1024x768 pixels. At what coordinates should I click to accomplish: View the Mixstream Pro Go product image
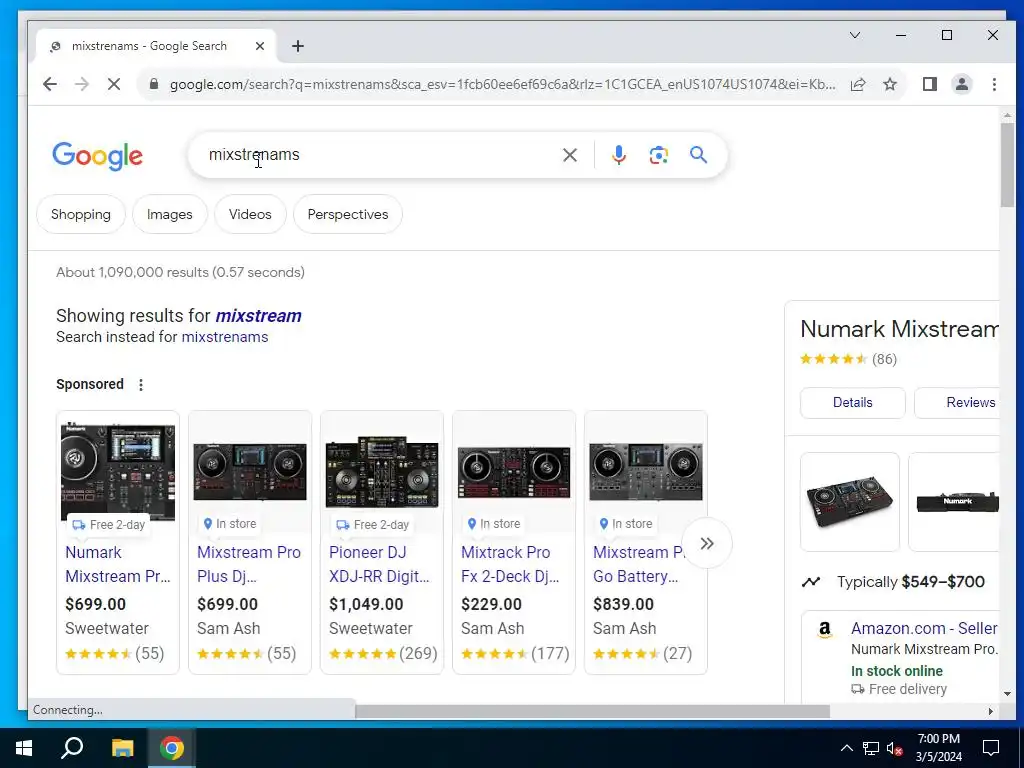(646, 472)
